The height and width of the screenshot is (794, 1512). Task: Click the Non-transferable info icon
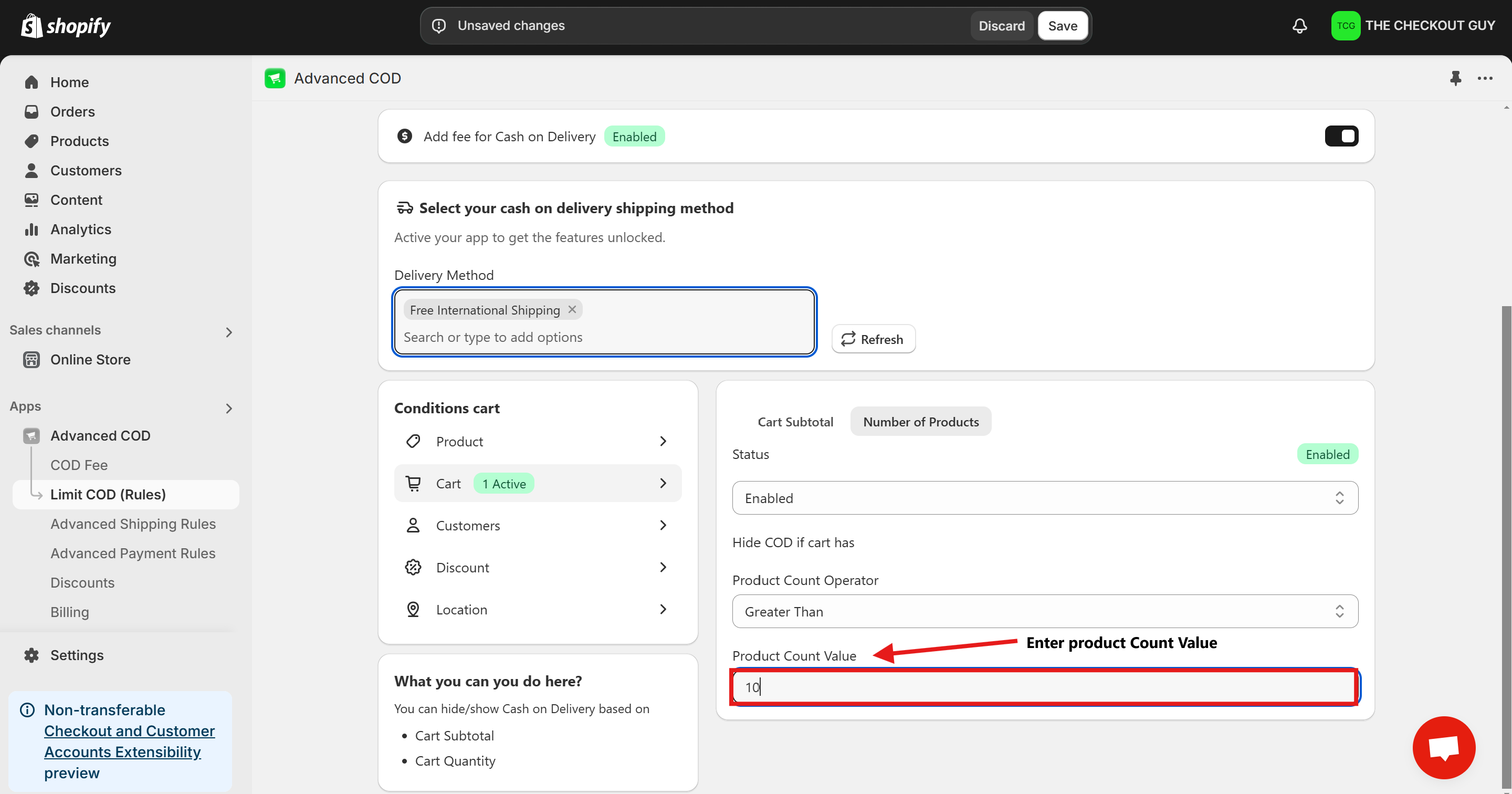[27, 709]
